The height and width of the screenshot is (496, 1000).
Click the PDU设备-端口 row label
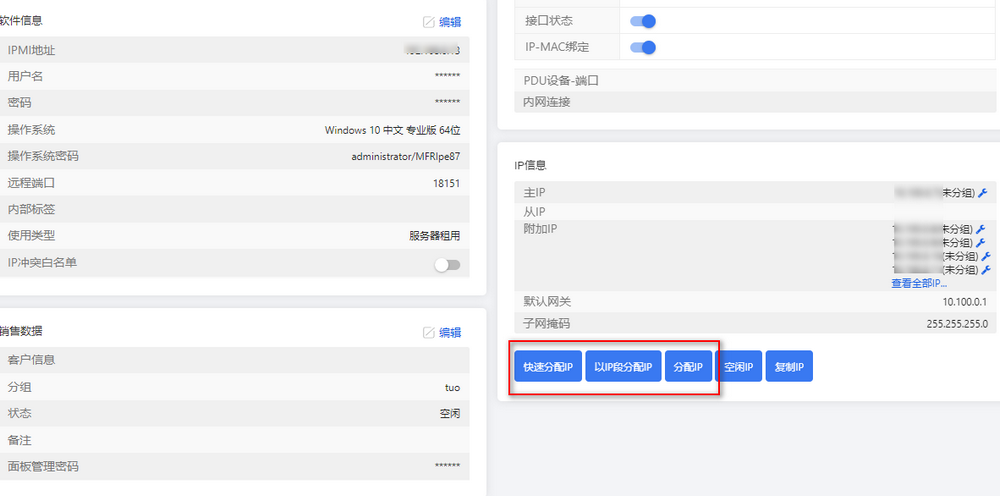561,81
